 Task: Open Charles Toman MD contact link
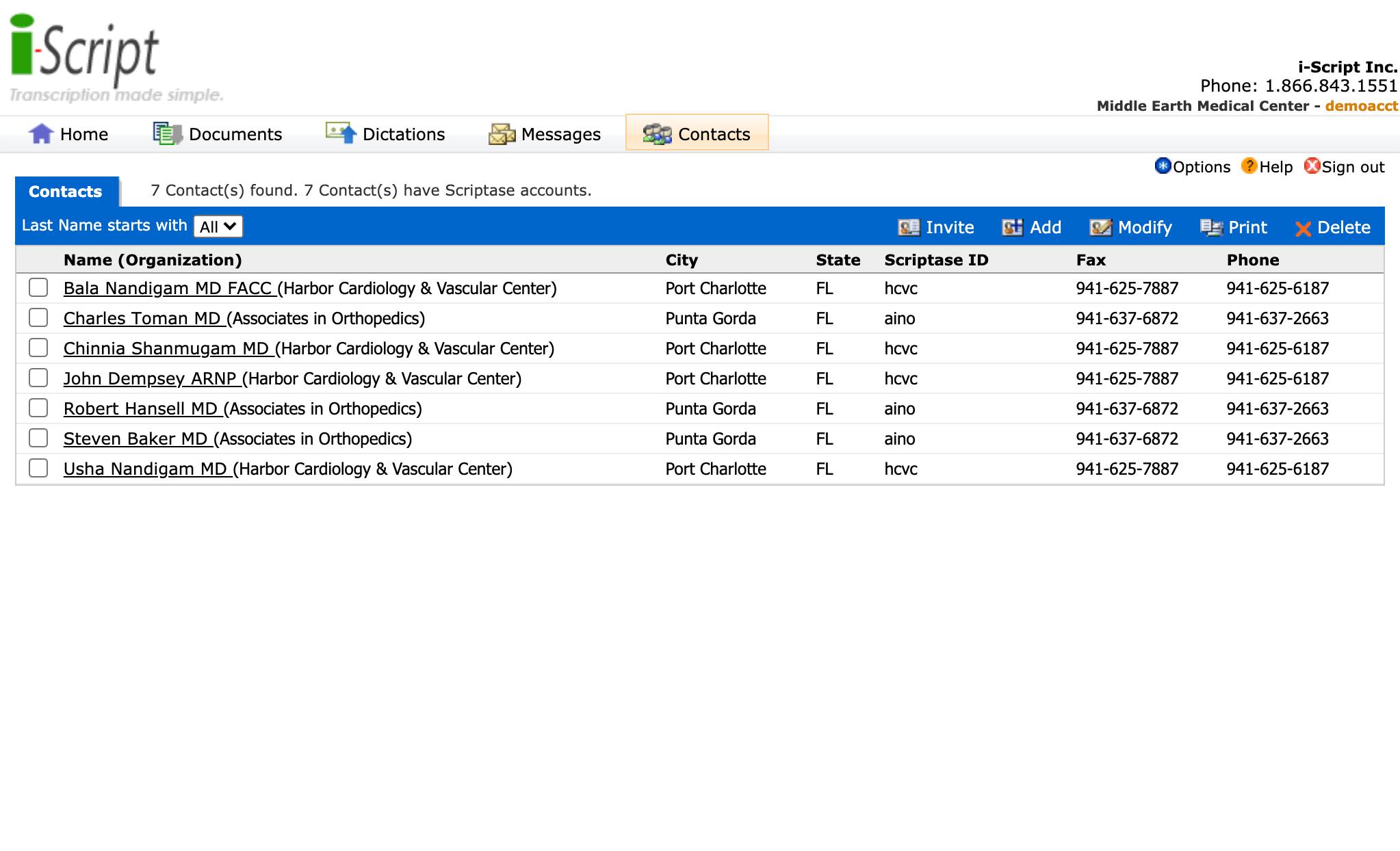(x=142, y=318)
